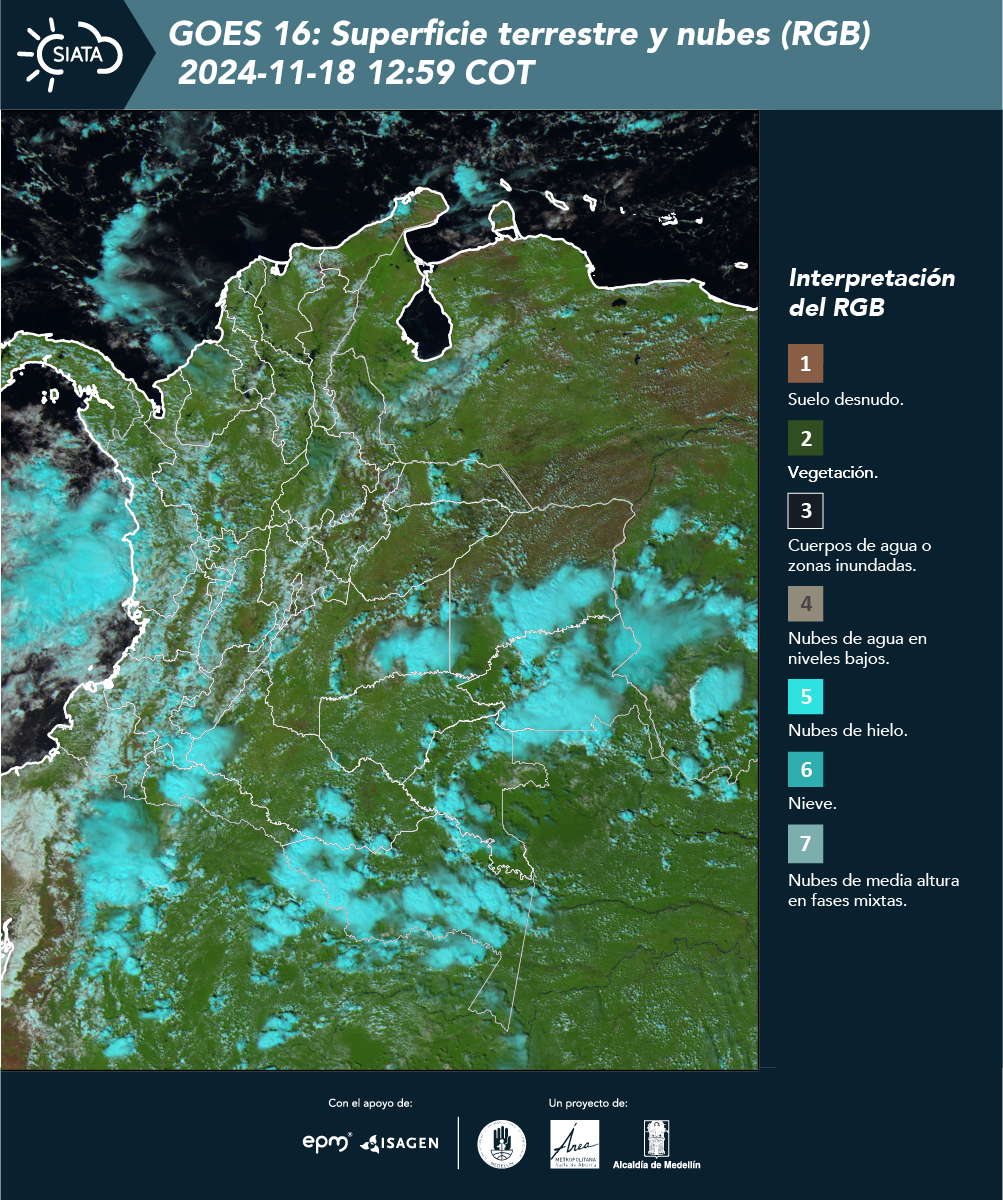Viewport: 1003px width, 1200px height.
Task: Select the bright cyan swatch numbered 5
Action: [x=805, y=696]
